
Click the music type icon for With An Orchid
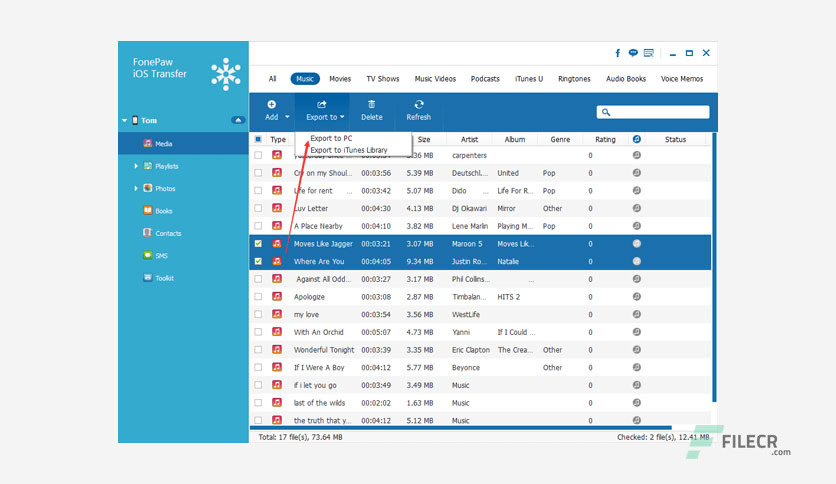[277, 332]
